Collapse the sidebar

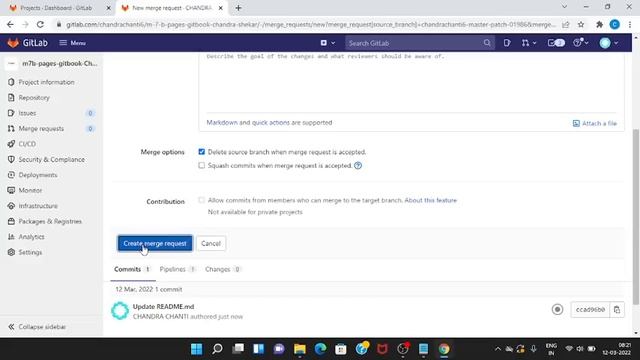pos(37,327)
